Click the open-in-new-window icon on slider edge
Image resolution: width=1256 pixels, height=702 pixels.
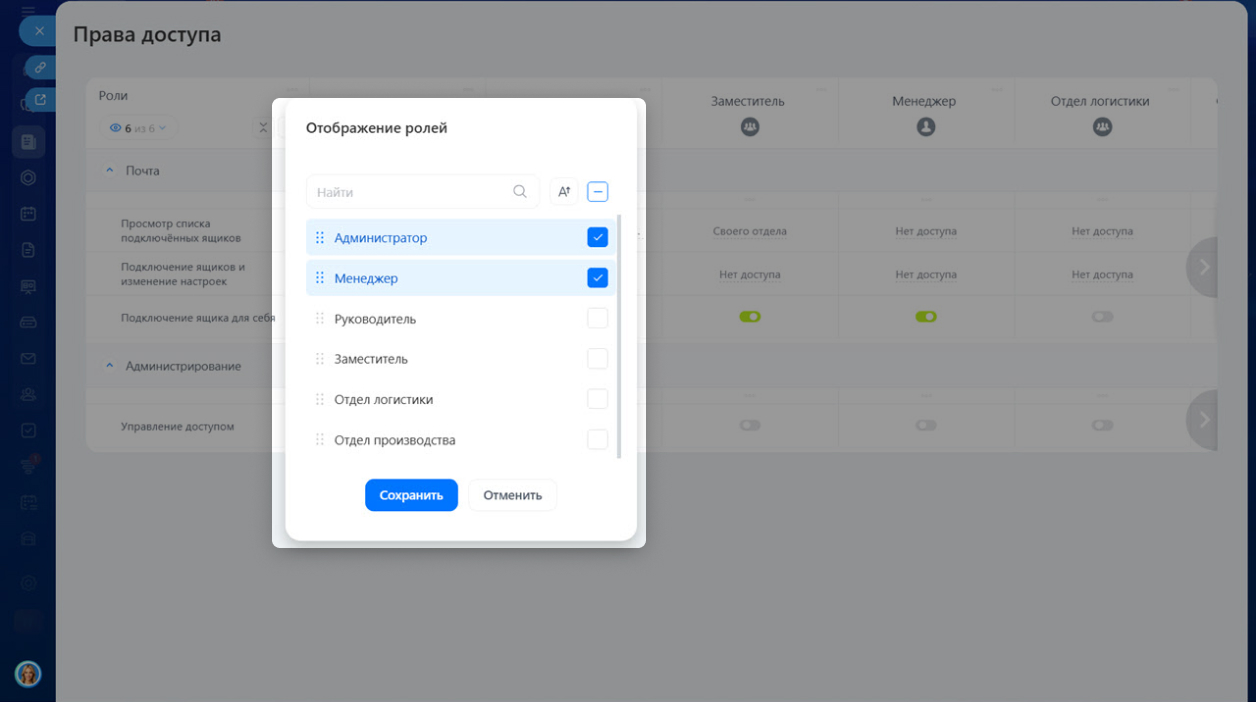40,99
